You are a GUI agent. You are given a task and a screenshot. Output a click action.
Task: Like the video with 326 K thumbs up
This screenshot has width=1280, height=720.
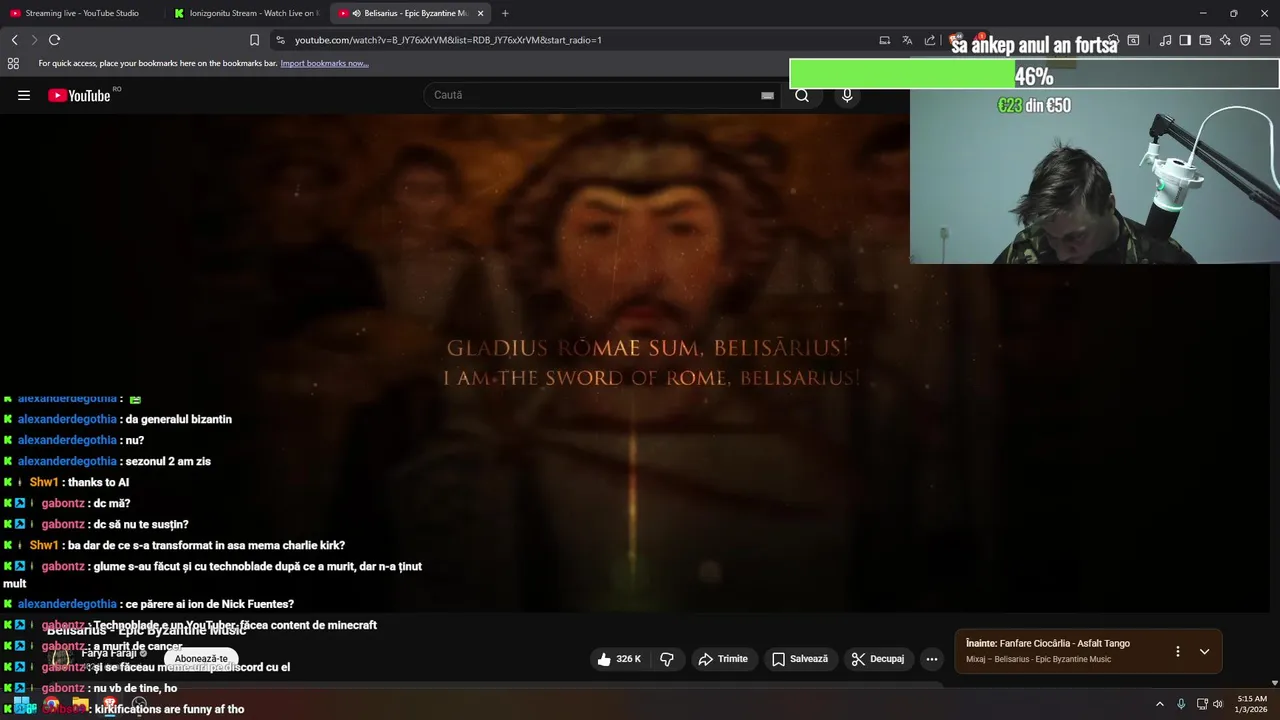[619, 659]
